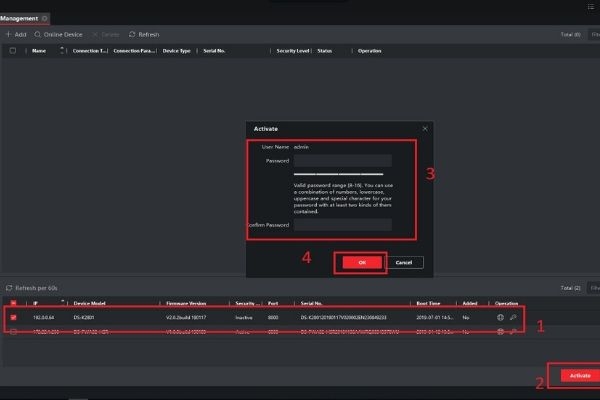Sort by the Security Level column header
This screenshot has height=400, width=600.
point(292,50)
